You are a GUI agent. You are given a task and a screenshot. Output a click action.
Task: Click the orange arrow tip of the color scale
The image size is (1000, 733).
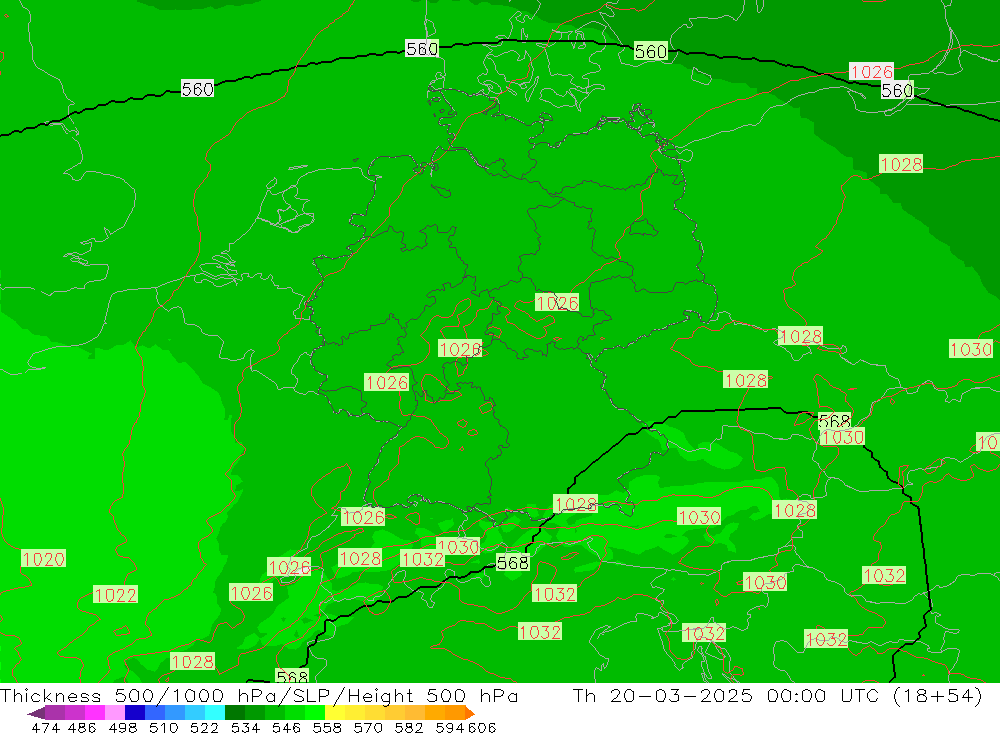tap(470, 713)
